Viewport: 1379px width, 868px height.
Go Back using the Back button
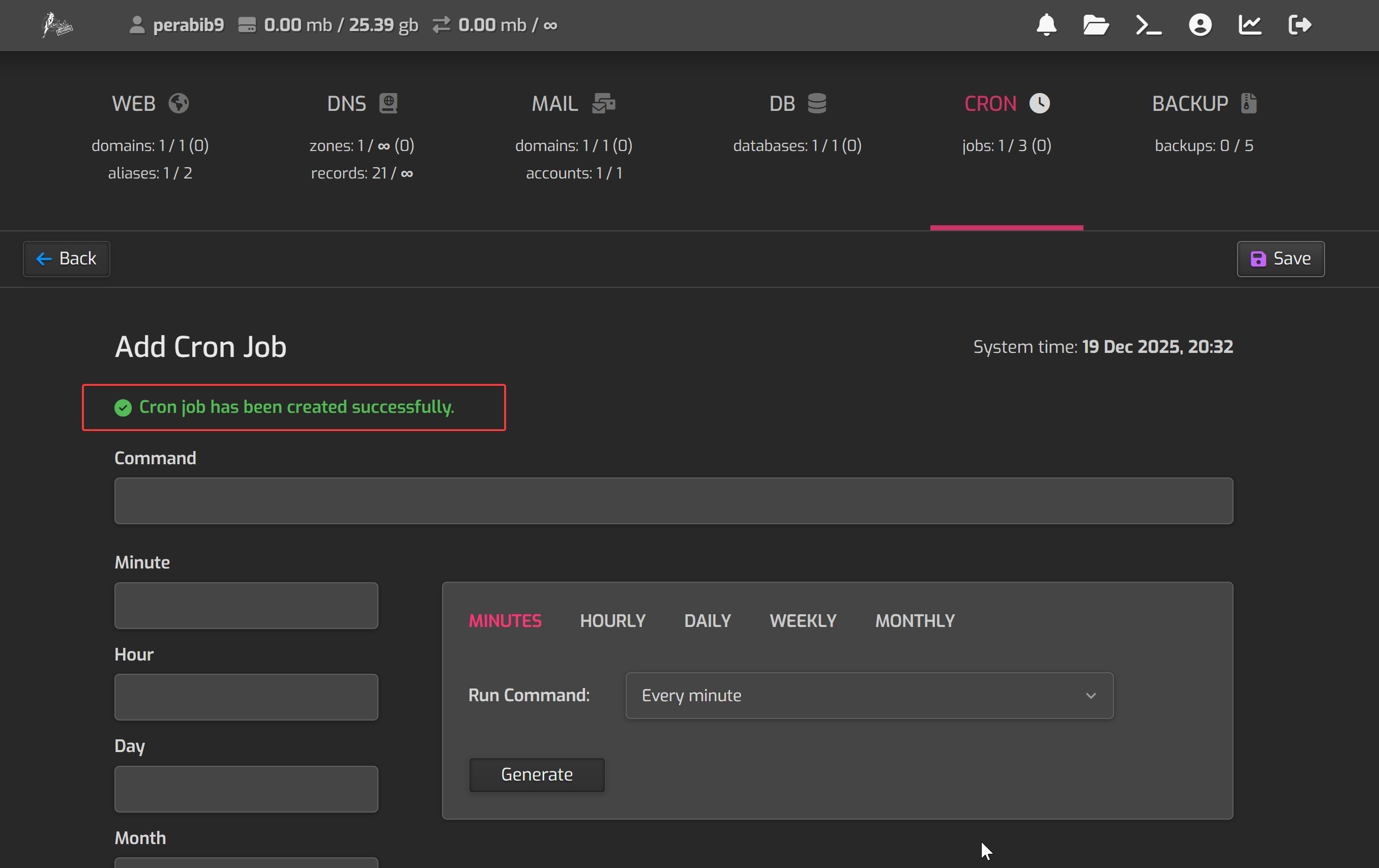coord(67,259)
